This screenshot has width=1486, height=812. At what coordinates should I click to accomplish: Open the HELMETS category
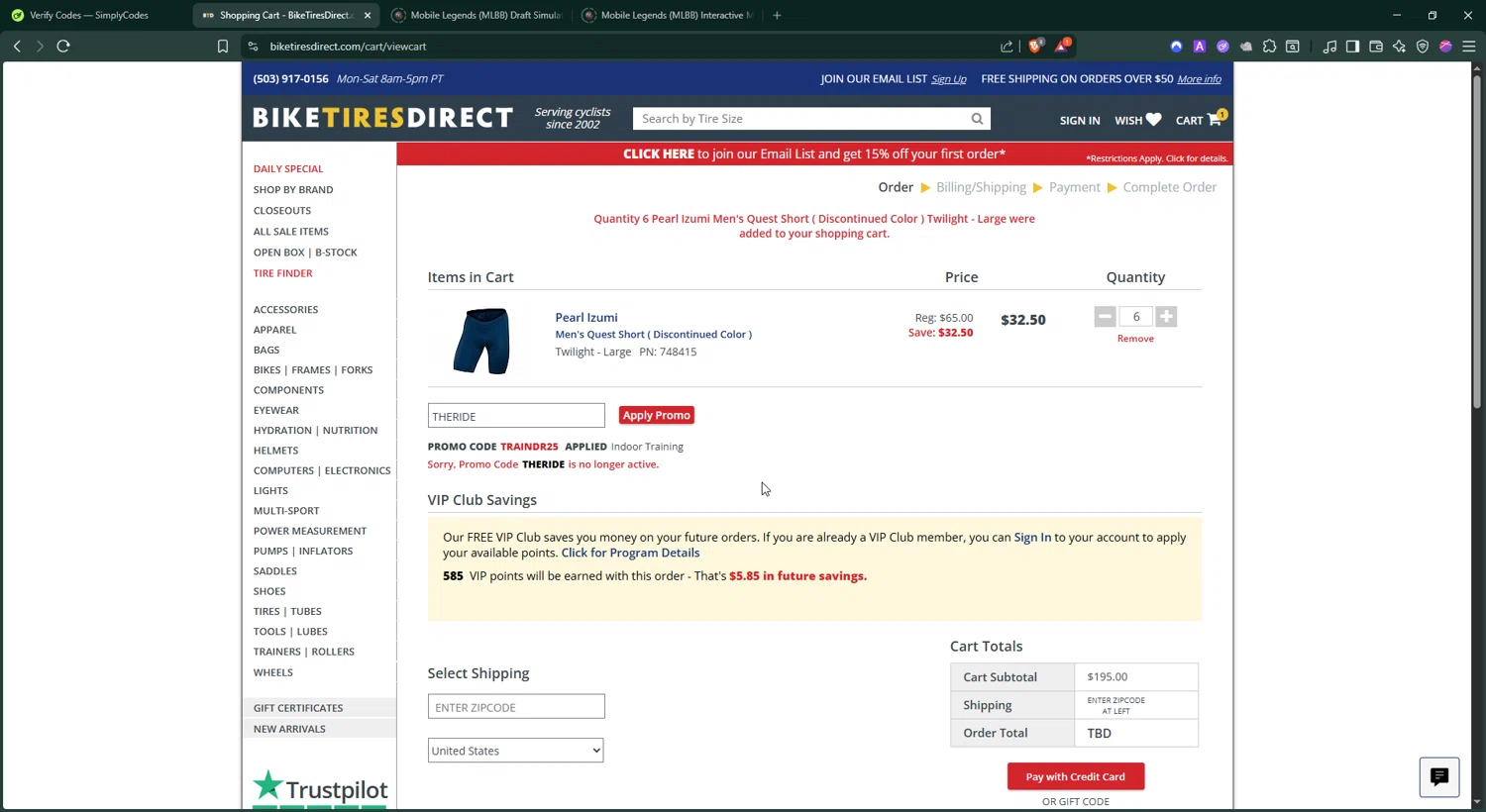click(275, 451)
